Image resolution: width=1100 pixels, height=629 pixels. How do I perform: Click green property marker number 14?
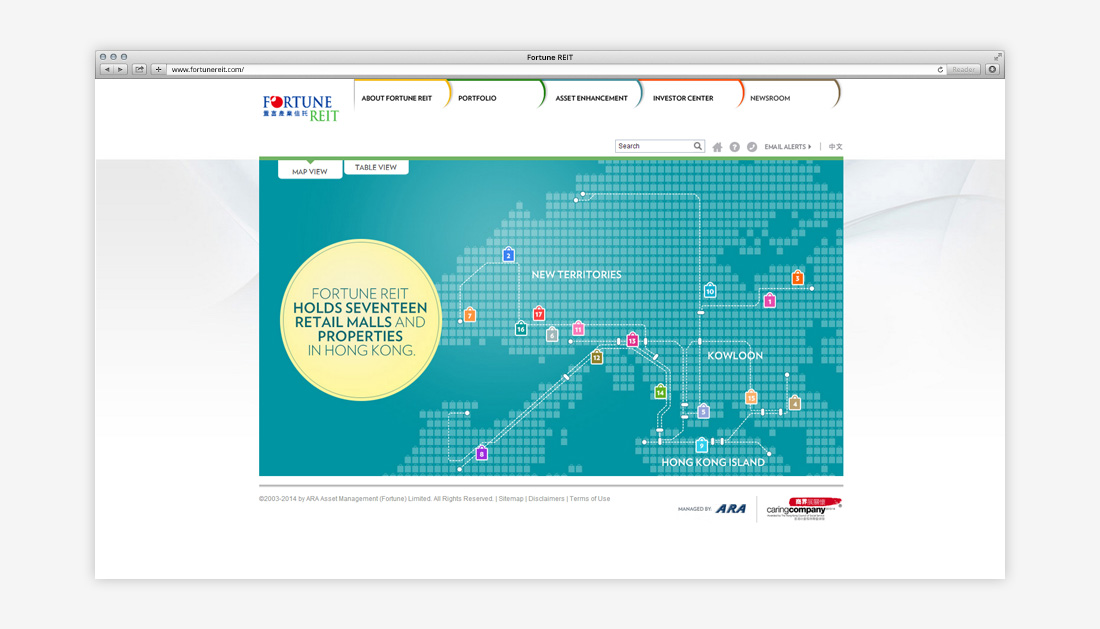pos(660,392)
